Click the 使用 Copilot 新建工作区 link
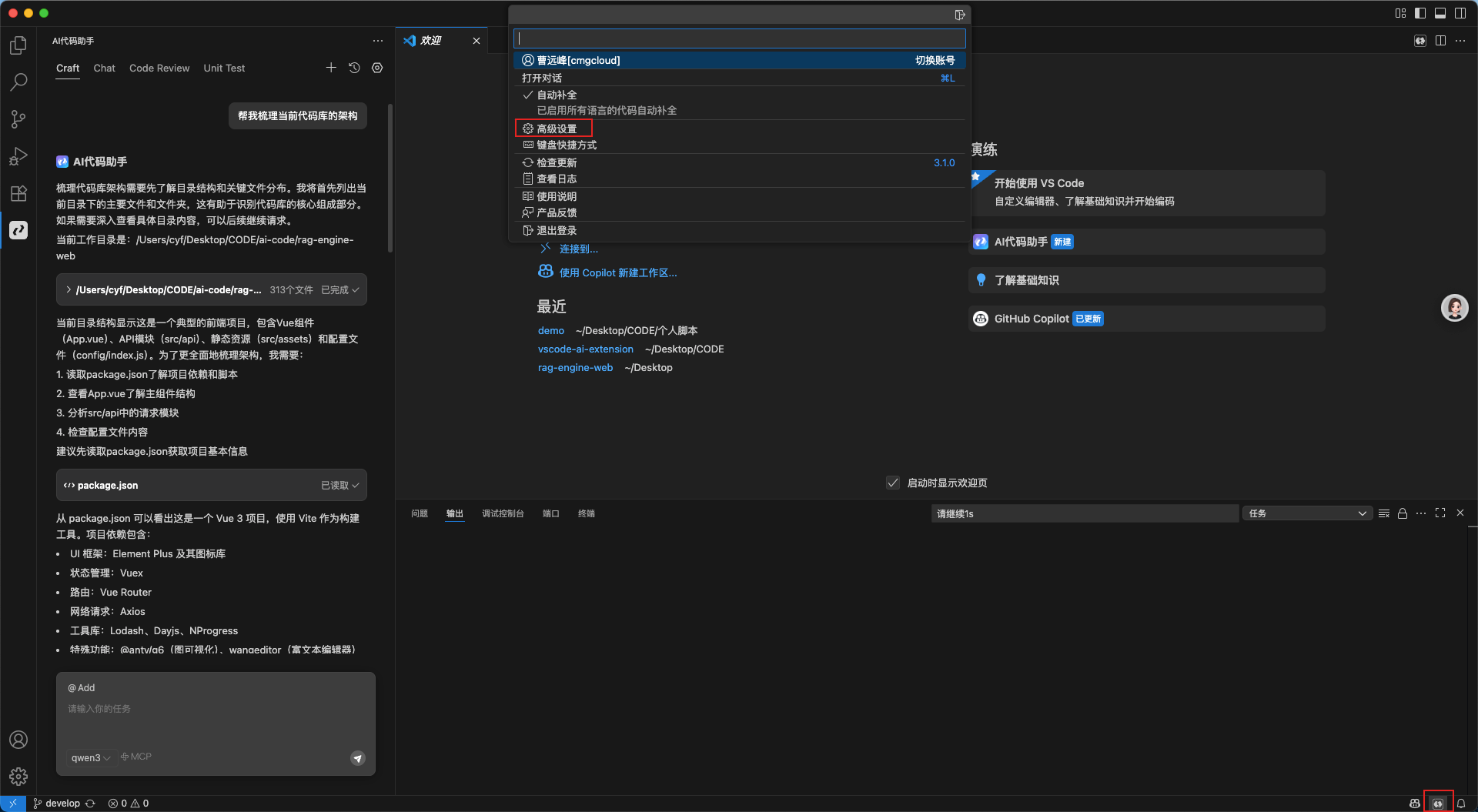 618,273
